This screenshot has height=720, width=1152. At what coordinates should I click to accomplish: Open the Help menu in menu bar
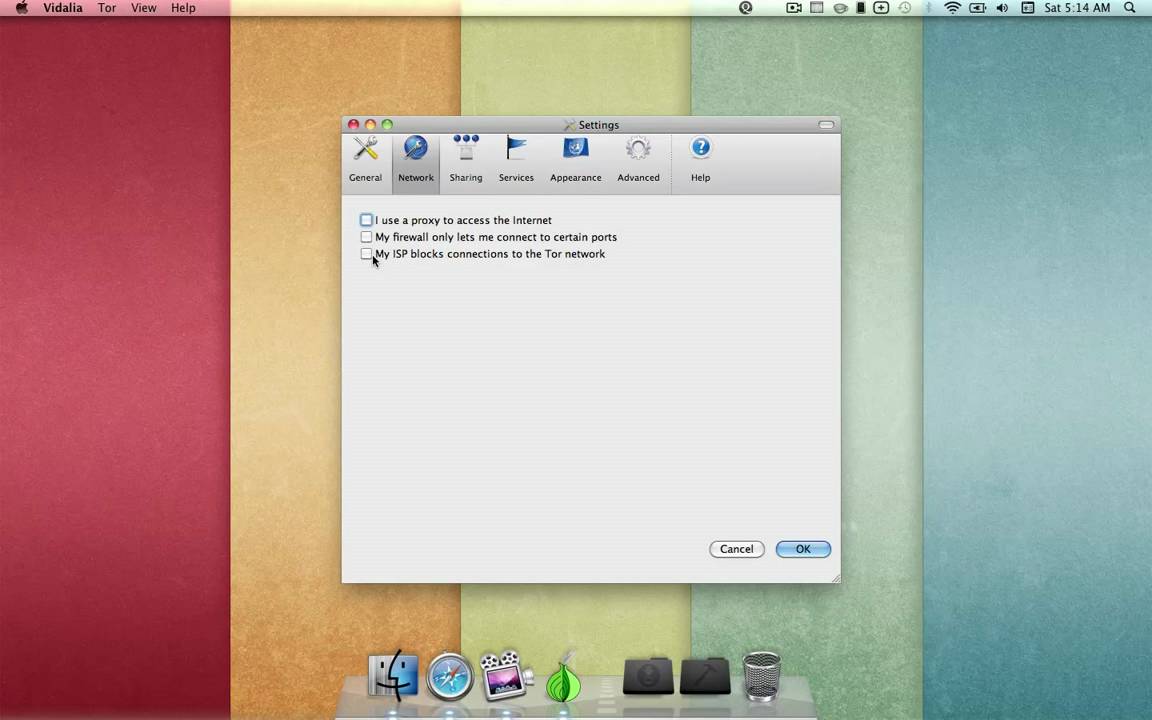[183, 8]
